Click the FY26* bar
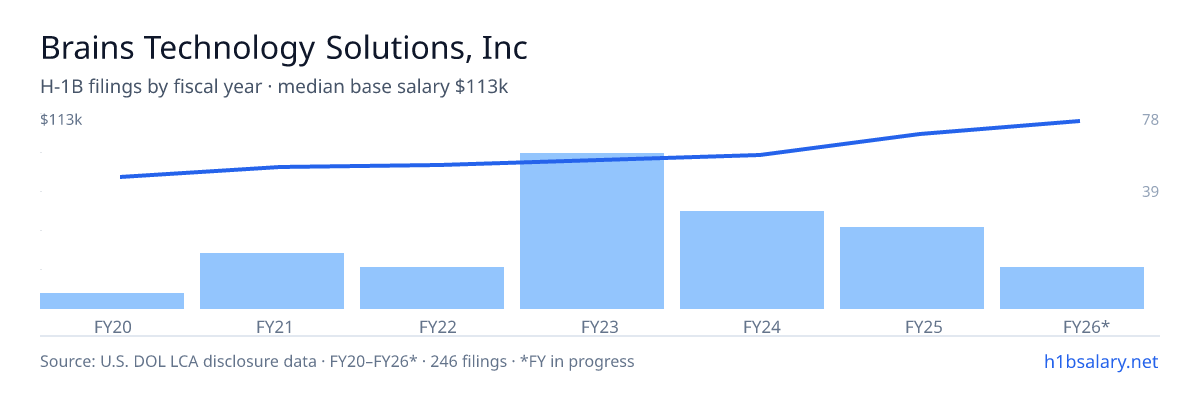This screenshot has height=400, width=1200. click(1072, 288)
